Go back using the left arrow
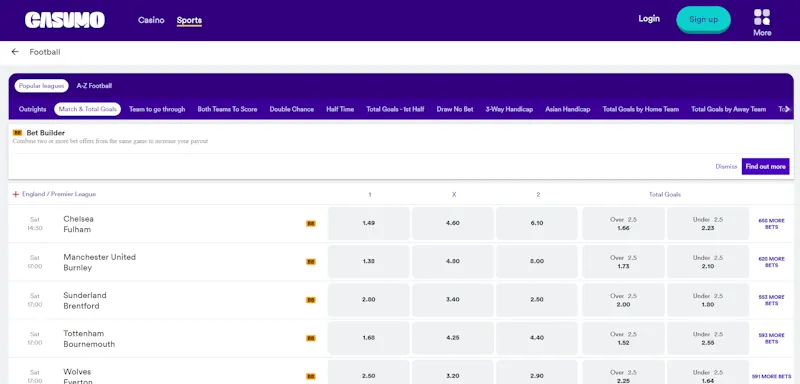Image resolution: width=800 pixels, height=384 pixels. [x=15, y=52]
